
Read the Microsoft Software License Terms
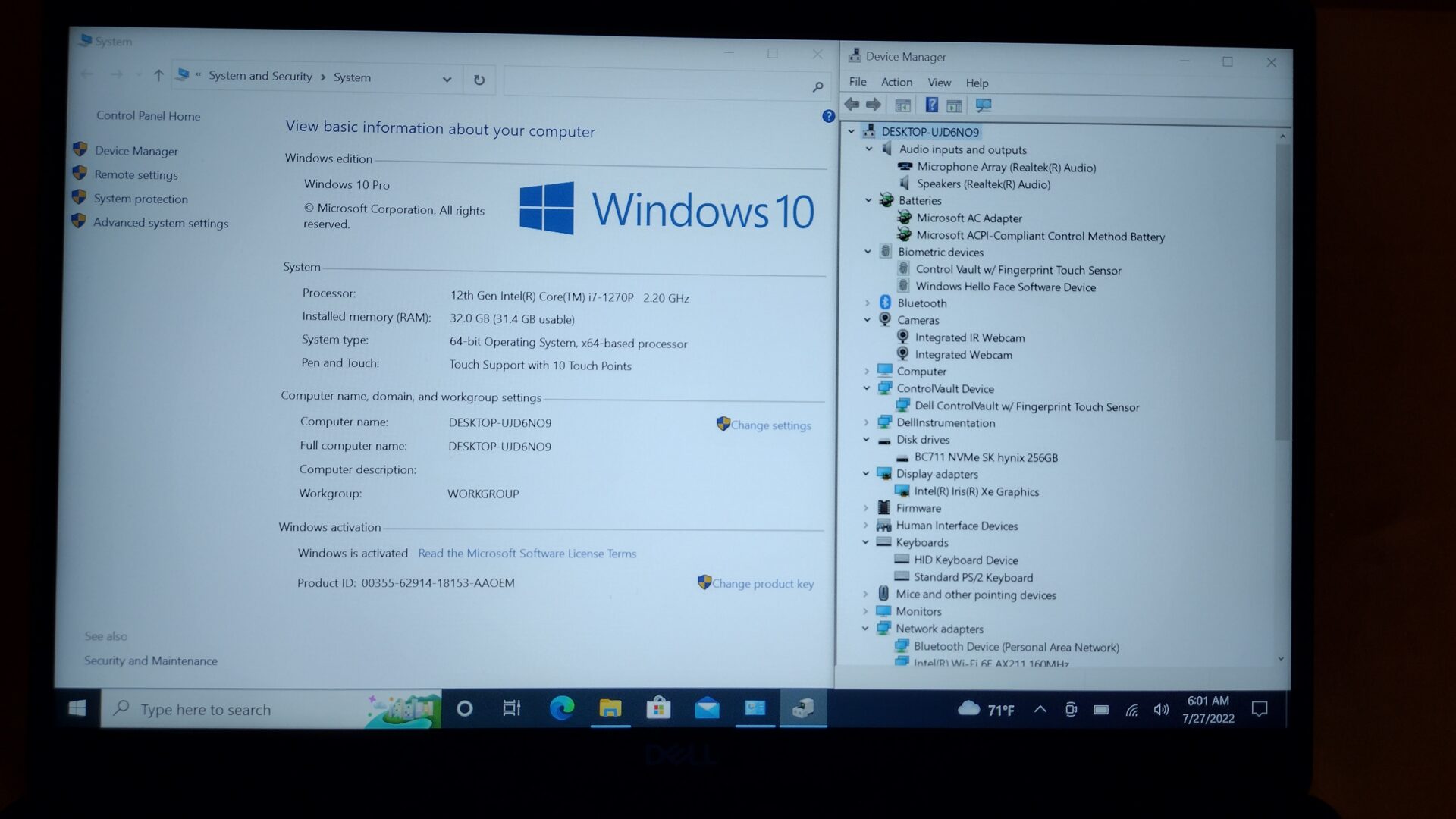[527, 554]
